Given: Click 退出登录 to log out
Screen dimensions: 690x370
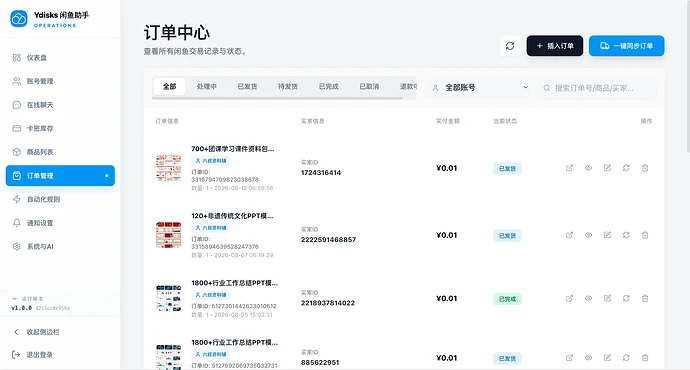Looking at the screenshot, I should point(60,355).
